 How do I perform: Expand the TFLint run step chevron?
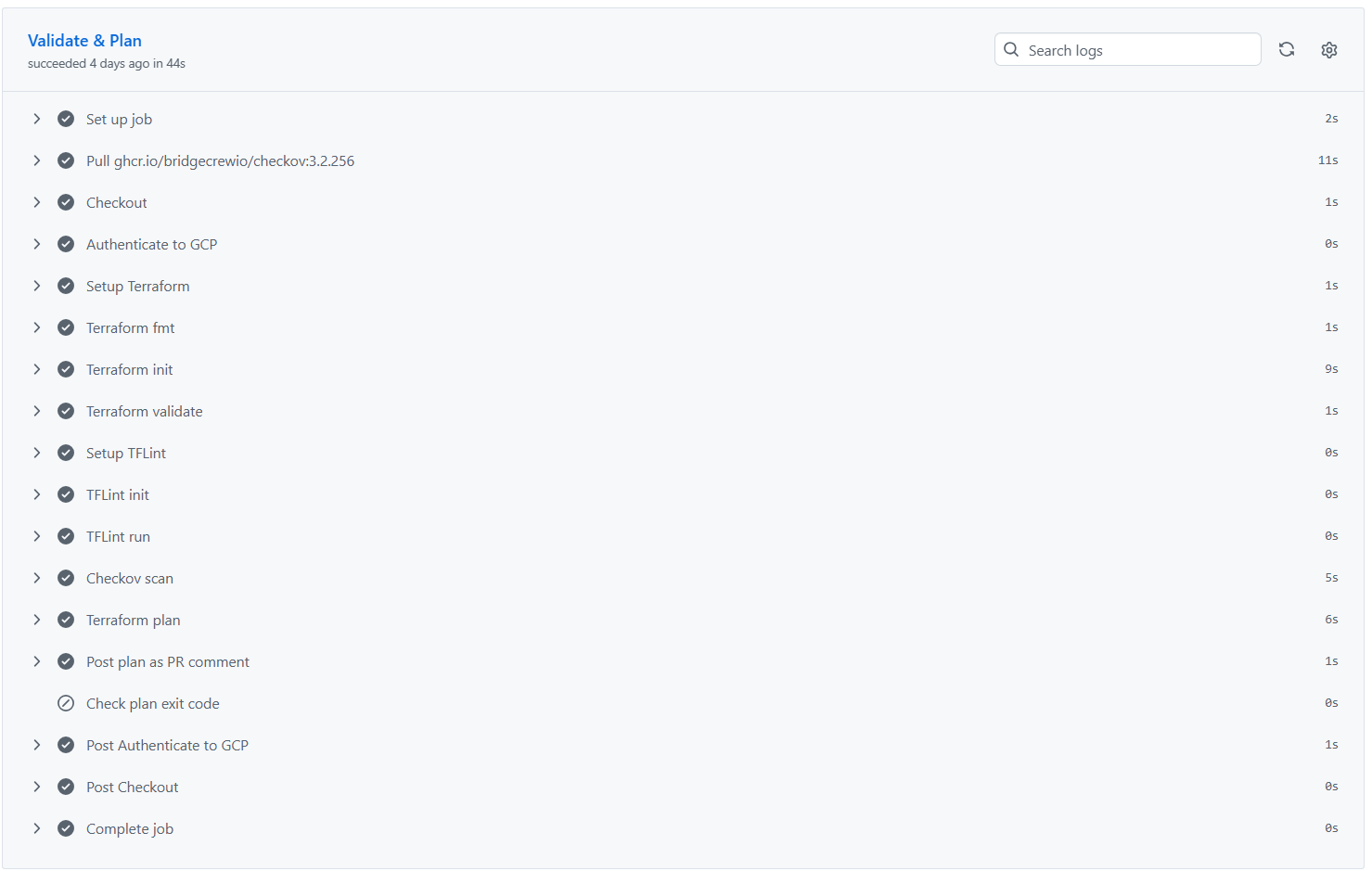(x=37, y=536)
